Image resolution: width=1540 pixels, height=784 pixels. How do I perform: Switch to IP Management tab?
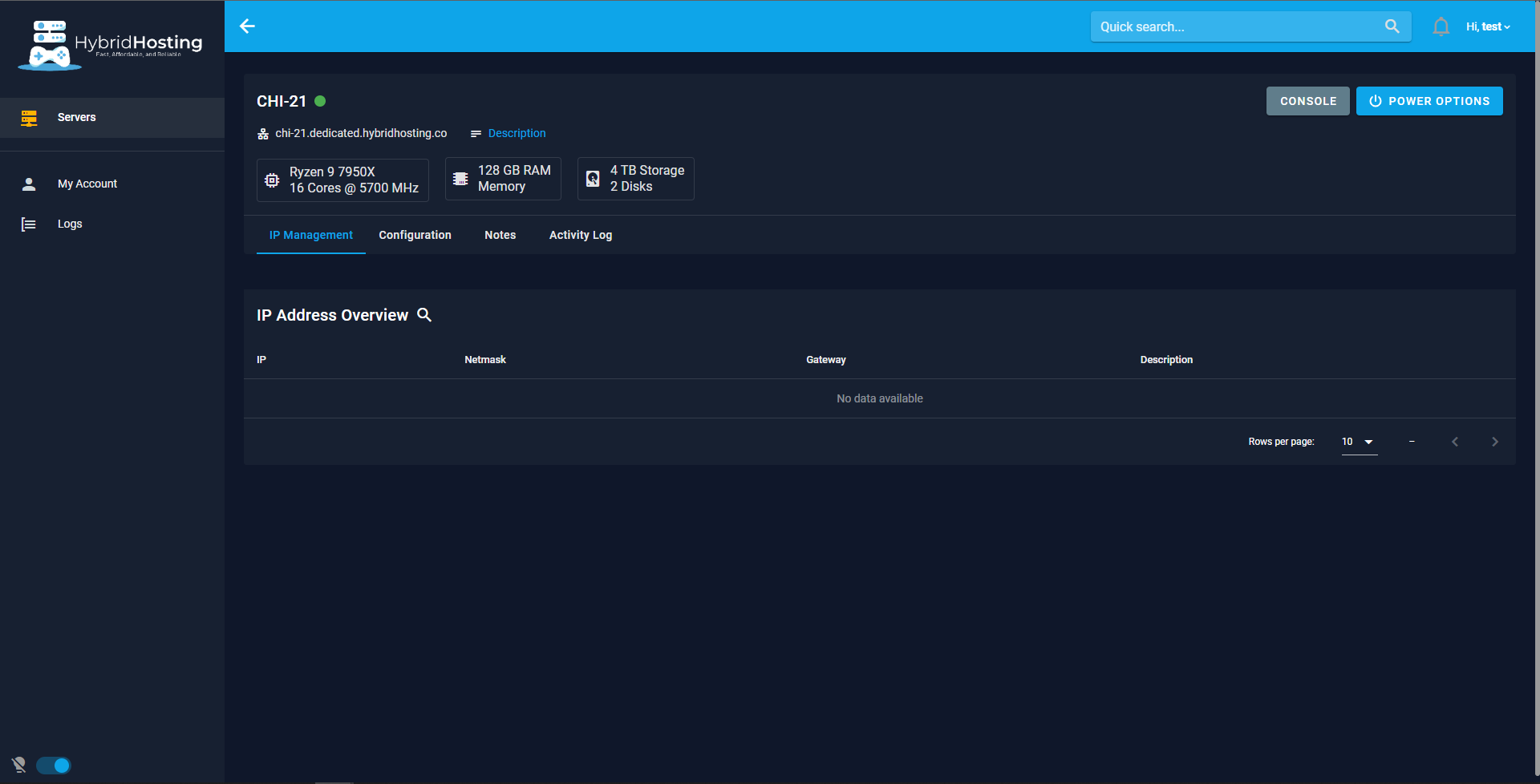311,235
